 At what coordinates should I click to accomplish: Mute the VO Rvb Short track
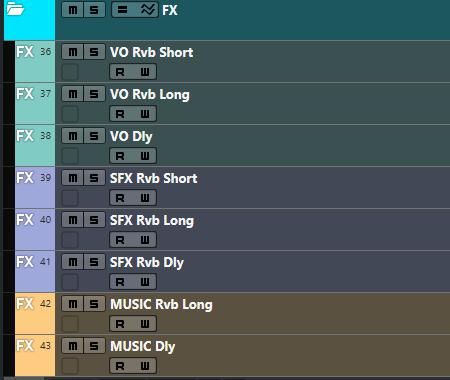(x=73, y=52)
